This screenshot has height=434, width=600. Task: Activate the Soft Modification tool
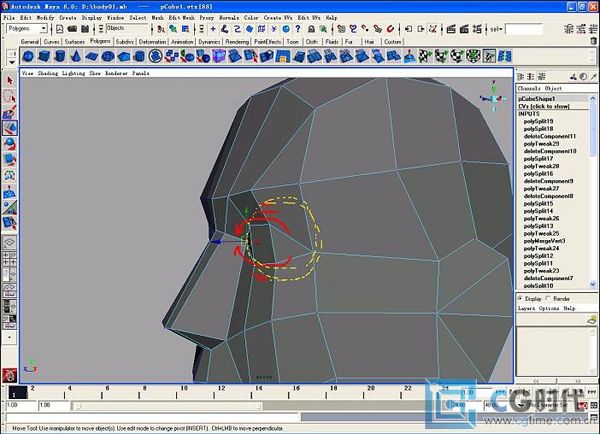pyautogui.click(x=10, y=191)
